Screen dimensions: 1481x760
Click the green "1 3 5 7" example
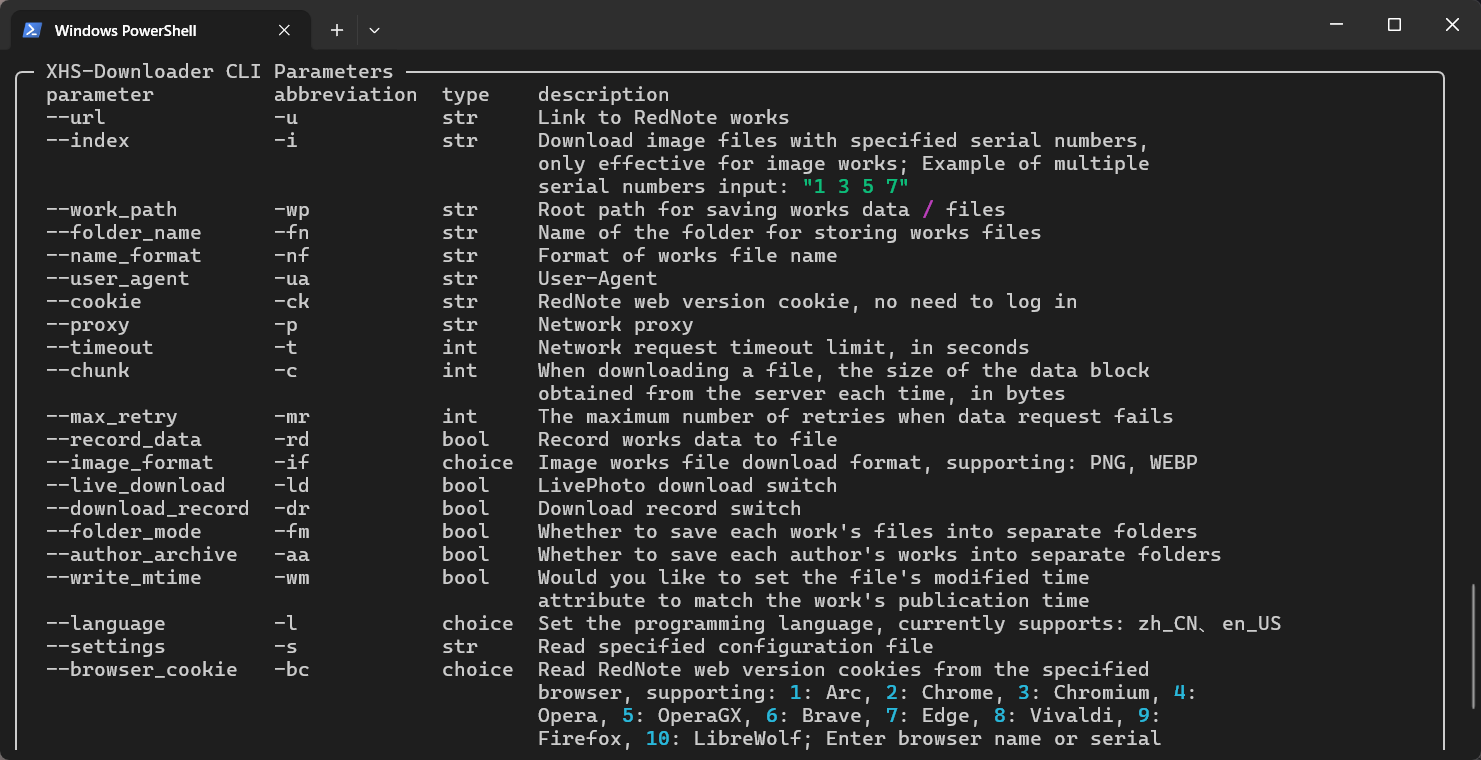coord(855,187)
